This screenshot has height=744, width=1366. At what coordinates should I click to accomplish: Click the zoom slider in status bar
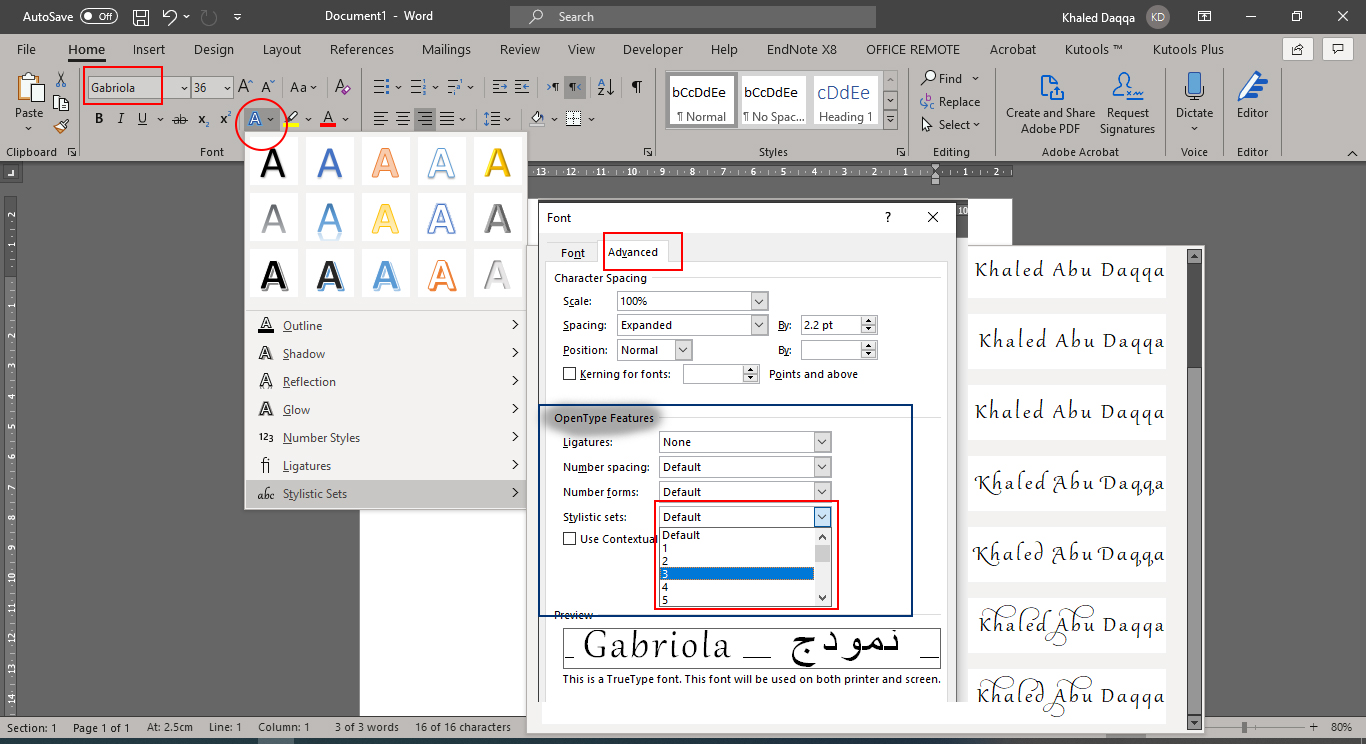click(1245, 727)
